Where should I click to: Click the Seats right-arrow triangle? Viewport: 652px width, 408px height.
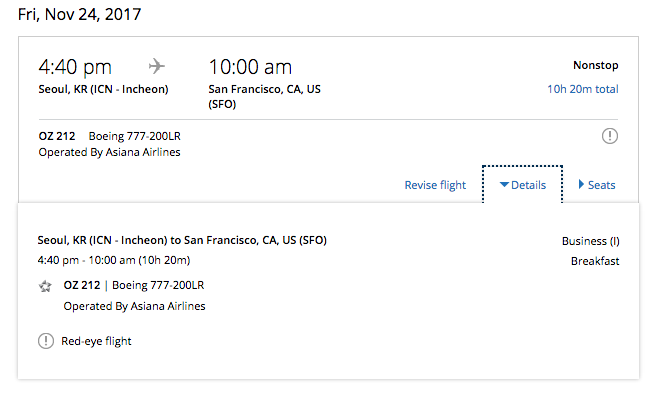click(581, 184)
